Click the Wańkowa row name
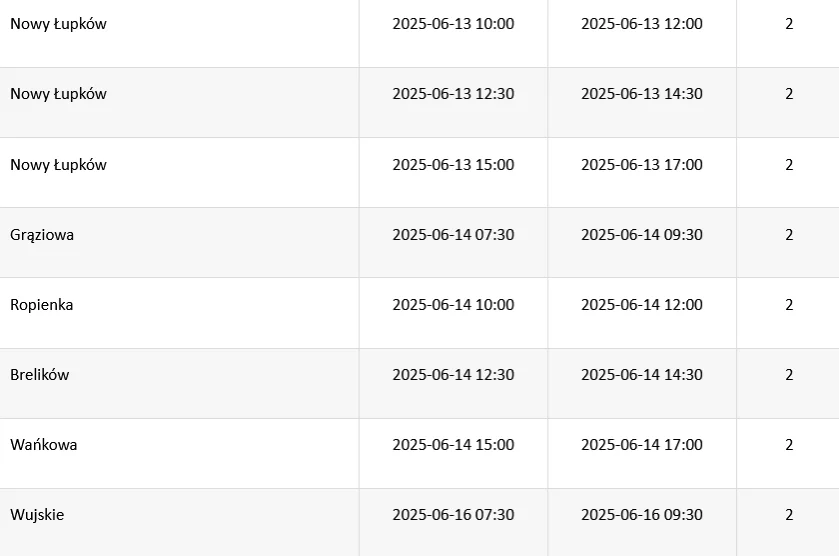 (x=43, y=445)
